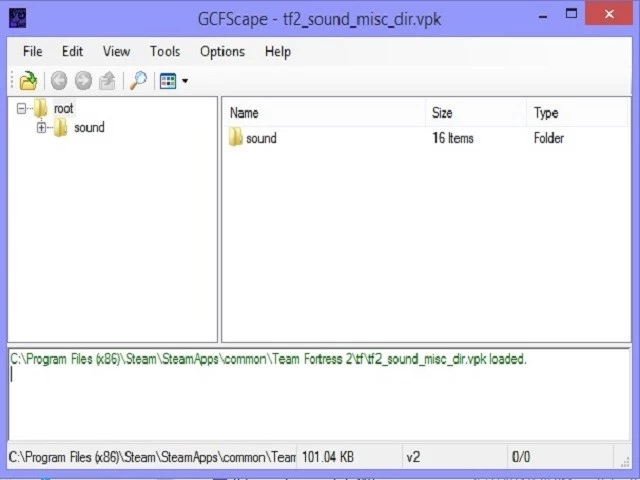
Task: Click the root folder icon in tree
Action: click(x=41, y=108)
